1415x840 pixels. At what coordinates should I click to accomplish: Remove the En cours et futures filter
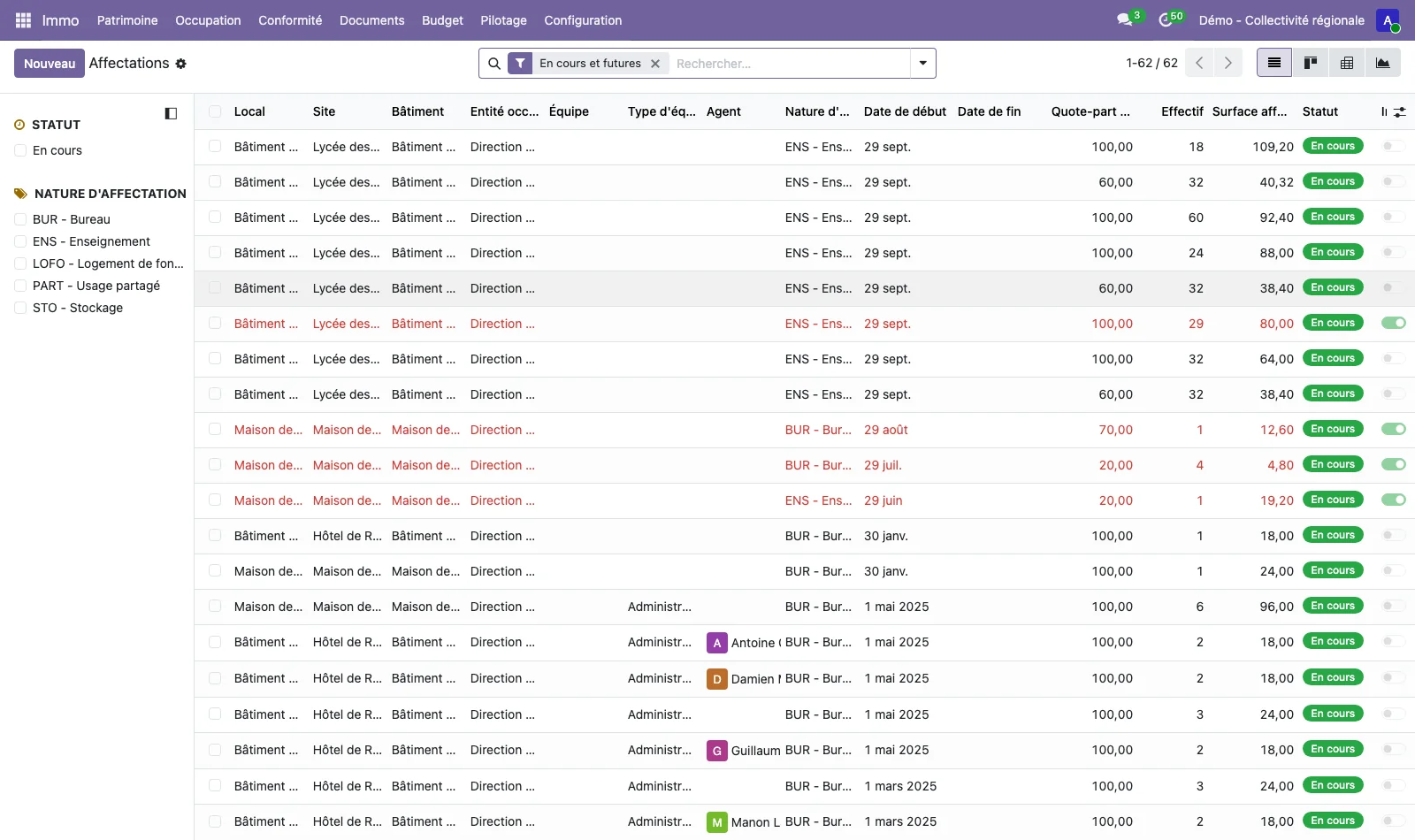(x=655, y=64)
